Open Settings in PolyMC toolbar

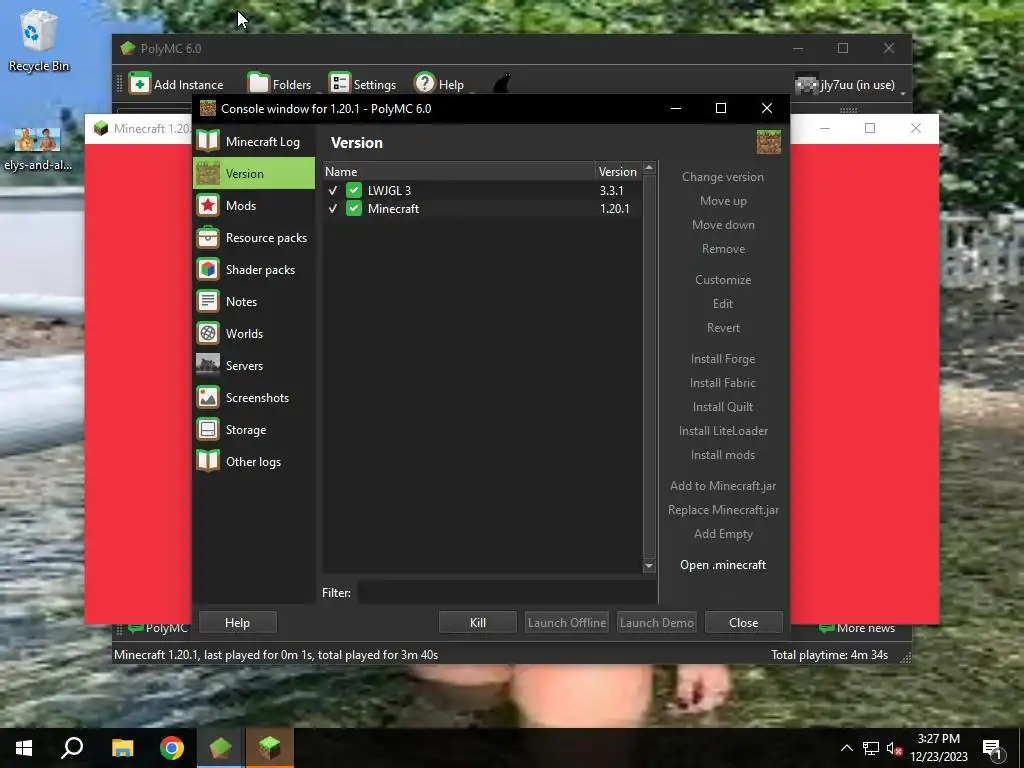(362, 84)
